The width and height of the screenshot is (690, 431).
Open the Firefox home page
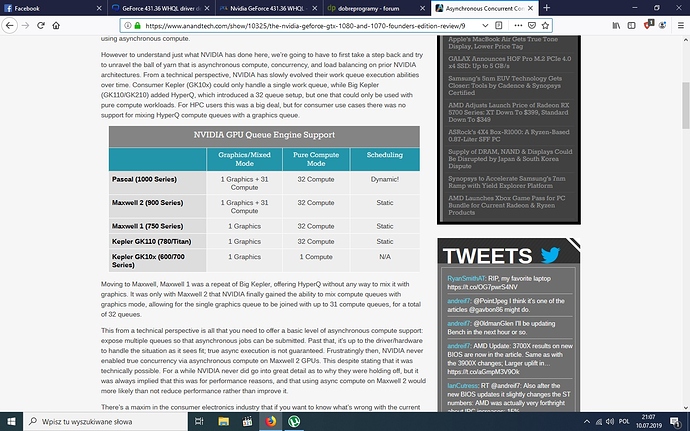coord(56,26)
